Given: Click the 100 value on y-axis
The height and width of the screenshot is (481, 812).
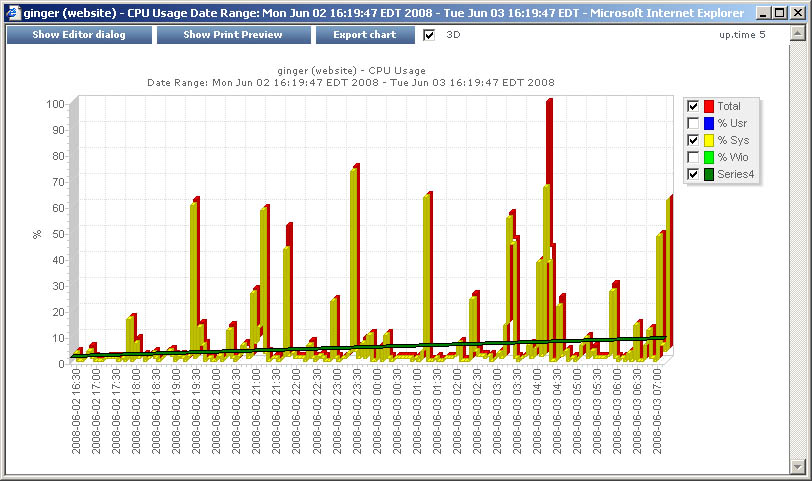Looking at the screenshot, I should [x=55, y=104].
